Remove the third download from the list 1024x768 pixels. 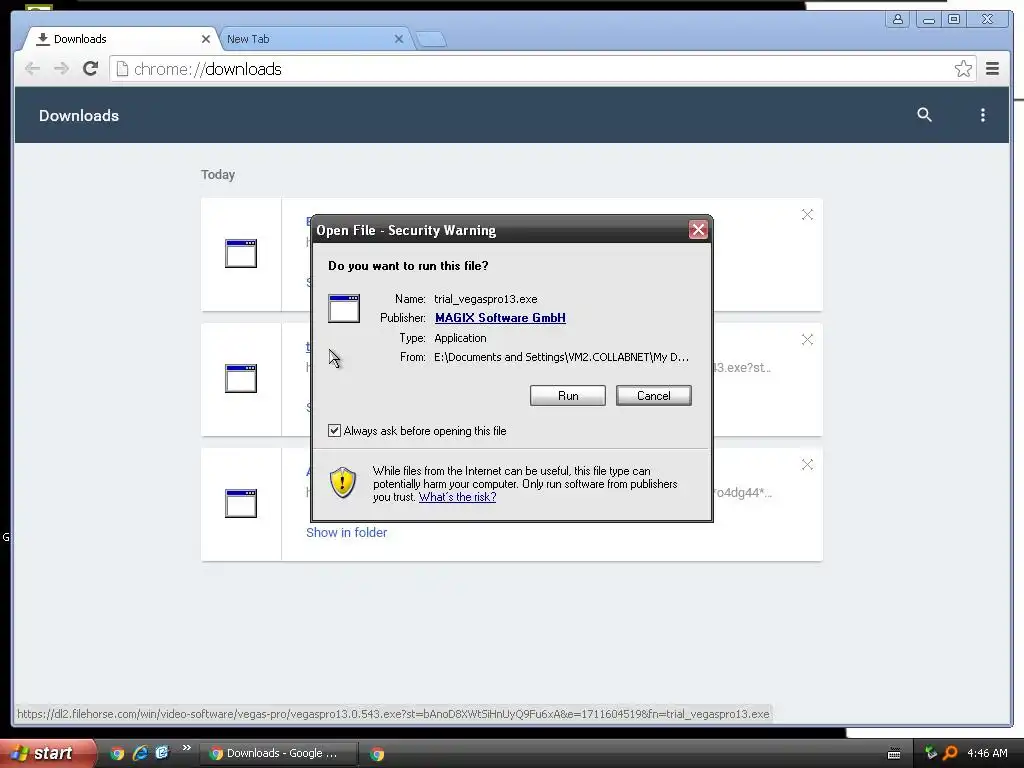807,465
